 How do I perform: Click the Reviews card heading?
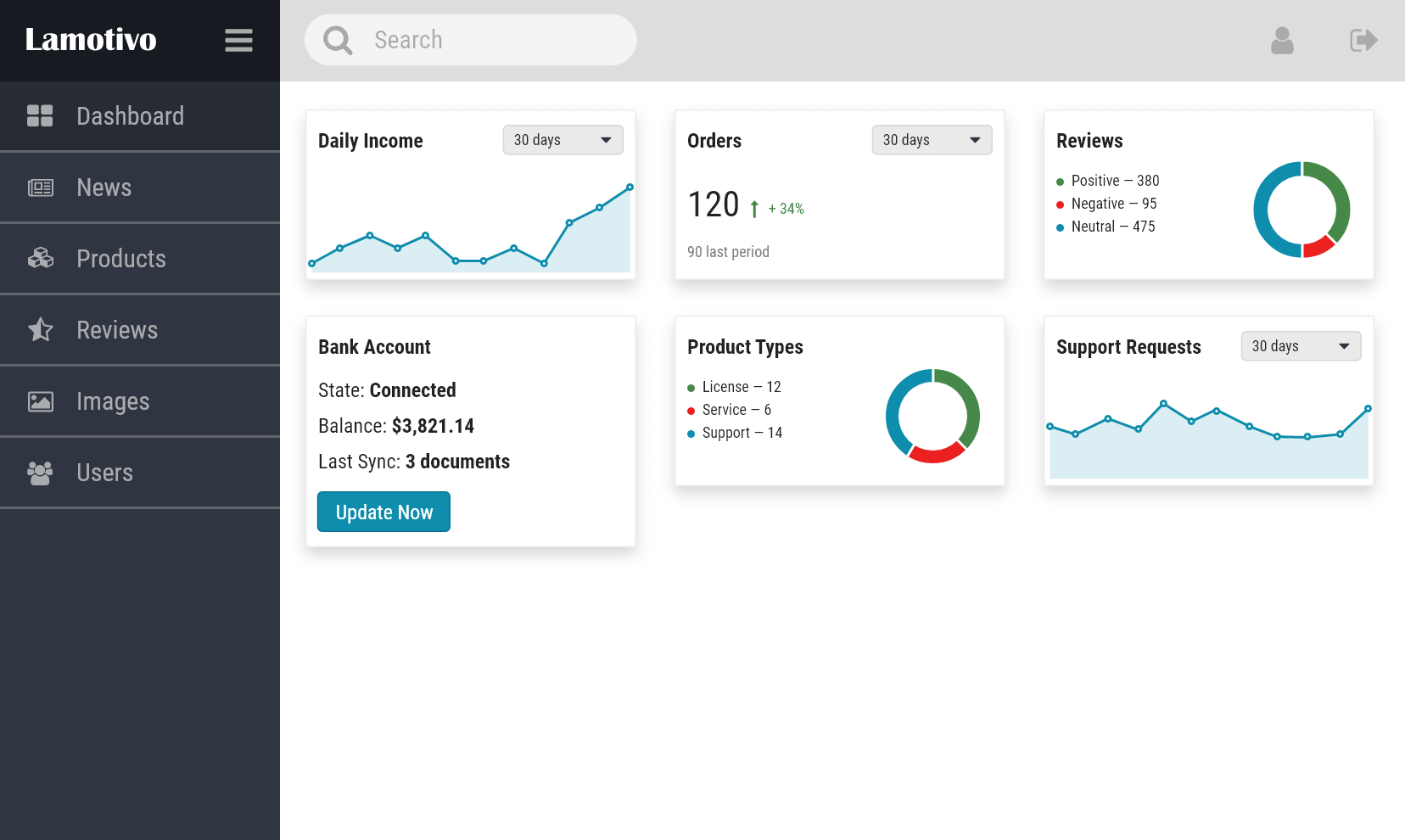(1089, 141)
